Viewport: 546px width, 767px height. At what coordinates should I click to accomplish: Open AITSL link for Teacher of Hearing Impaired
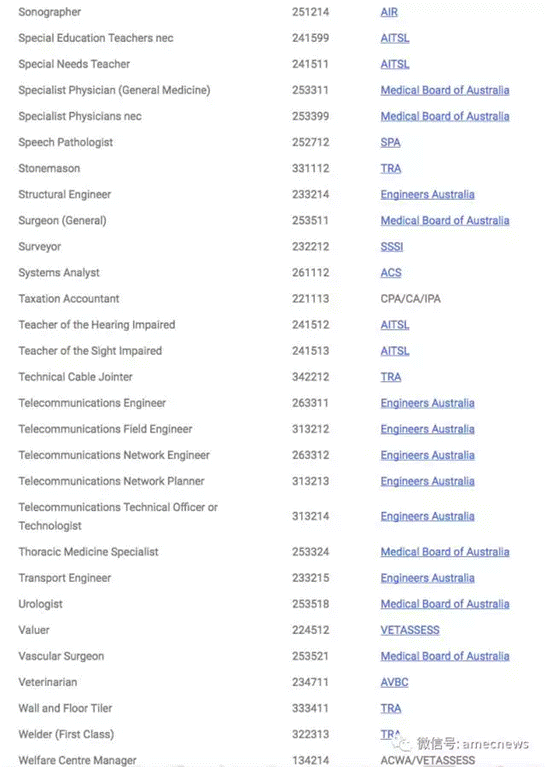[x=395, y=325]
